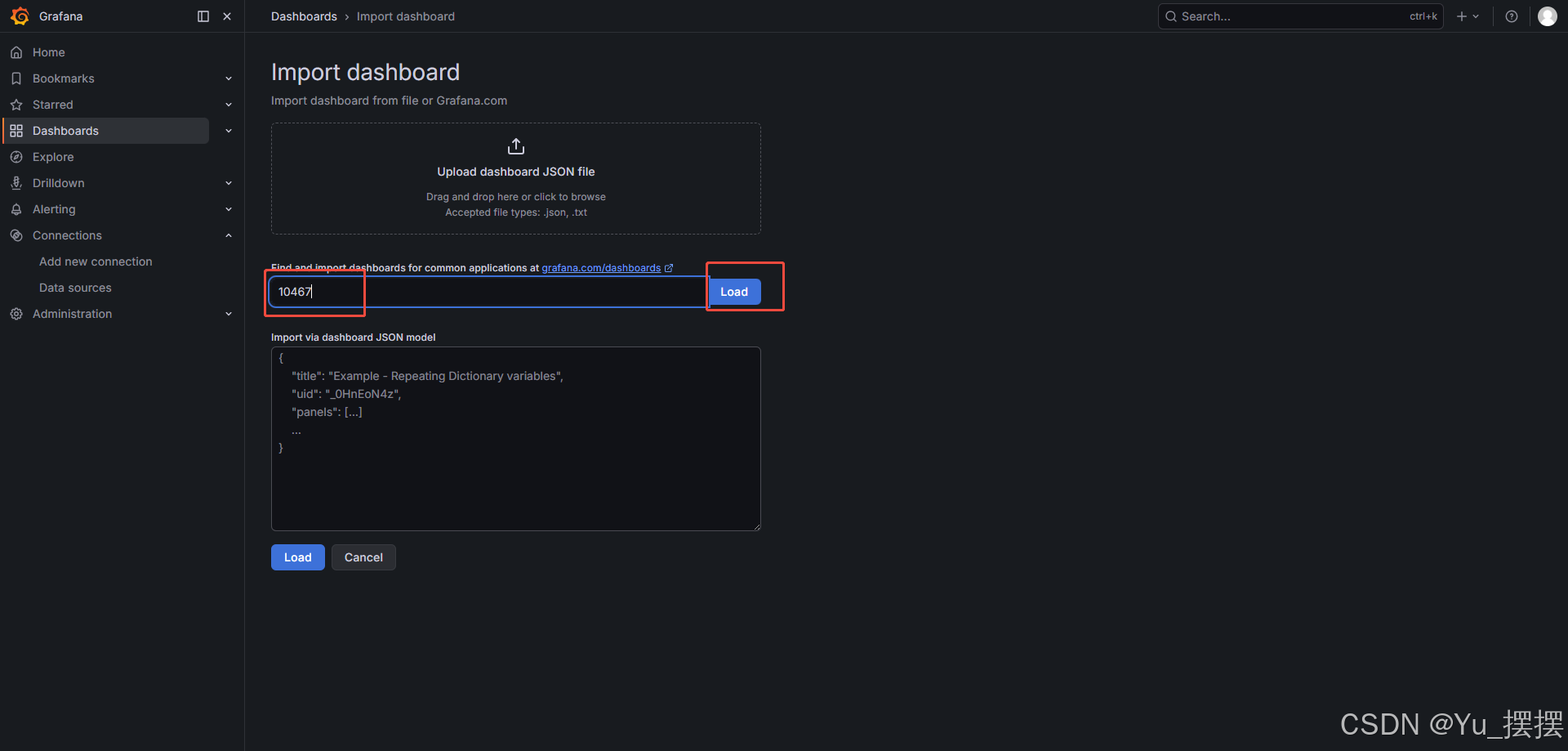
Task: Collapse the Connections section chevron
Action: [229, 235]
